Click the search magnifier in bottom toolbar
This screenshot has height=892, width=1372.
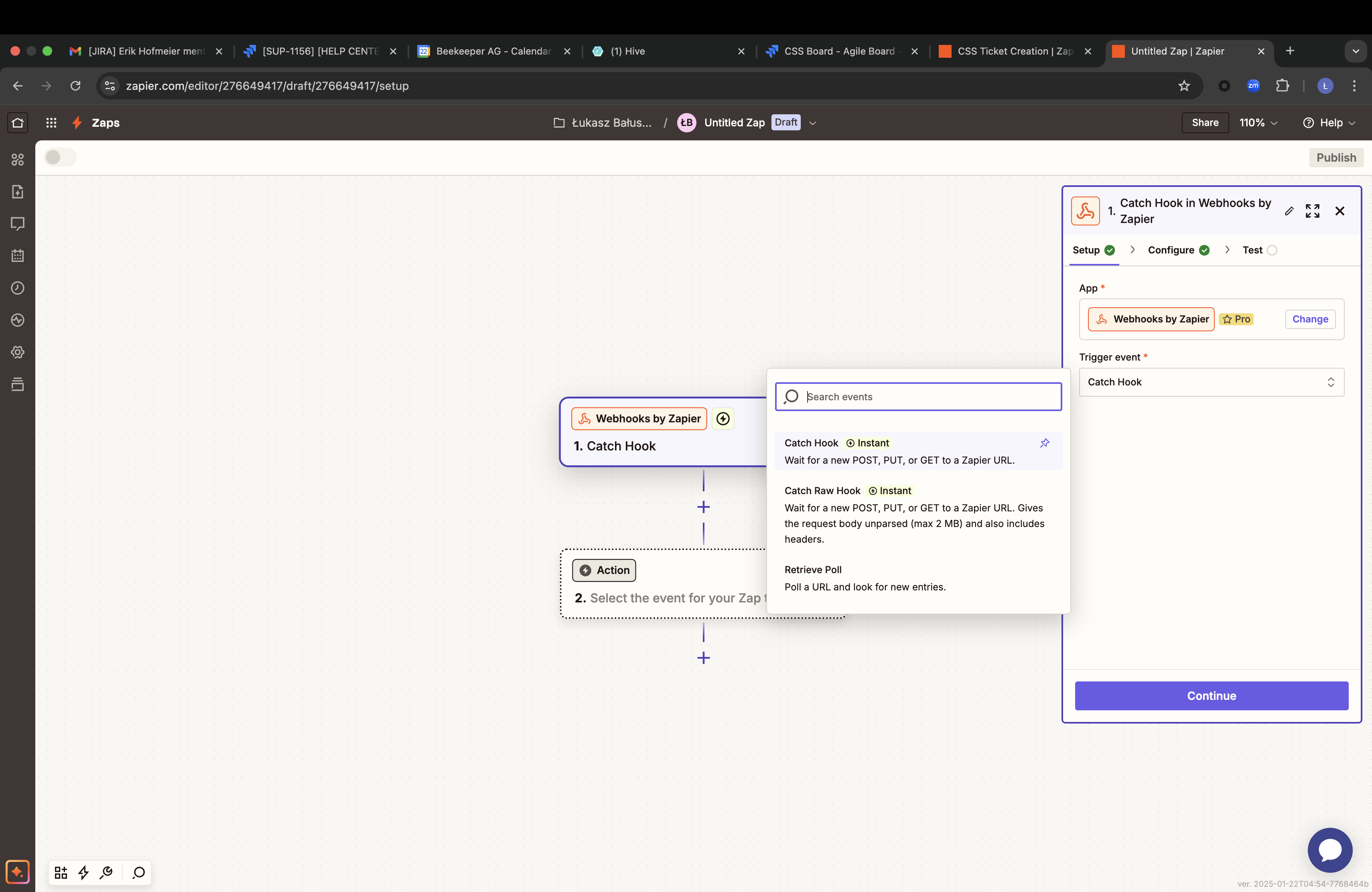pyautogui.click(x=138, y=872)
